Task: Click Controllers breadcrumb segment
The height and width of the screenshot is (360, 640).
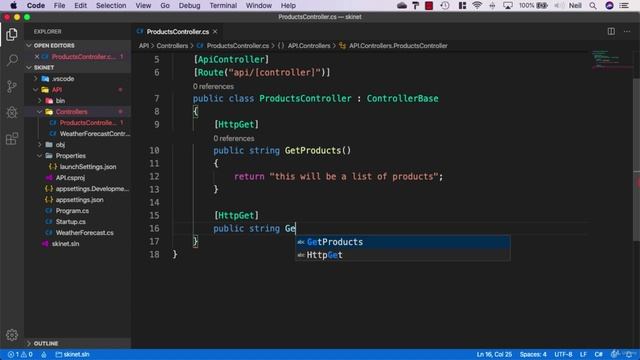Action: (172, 46)
